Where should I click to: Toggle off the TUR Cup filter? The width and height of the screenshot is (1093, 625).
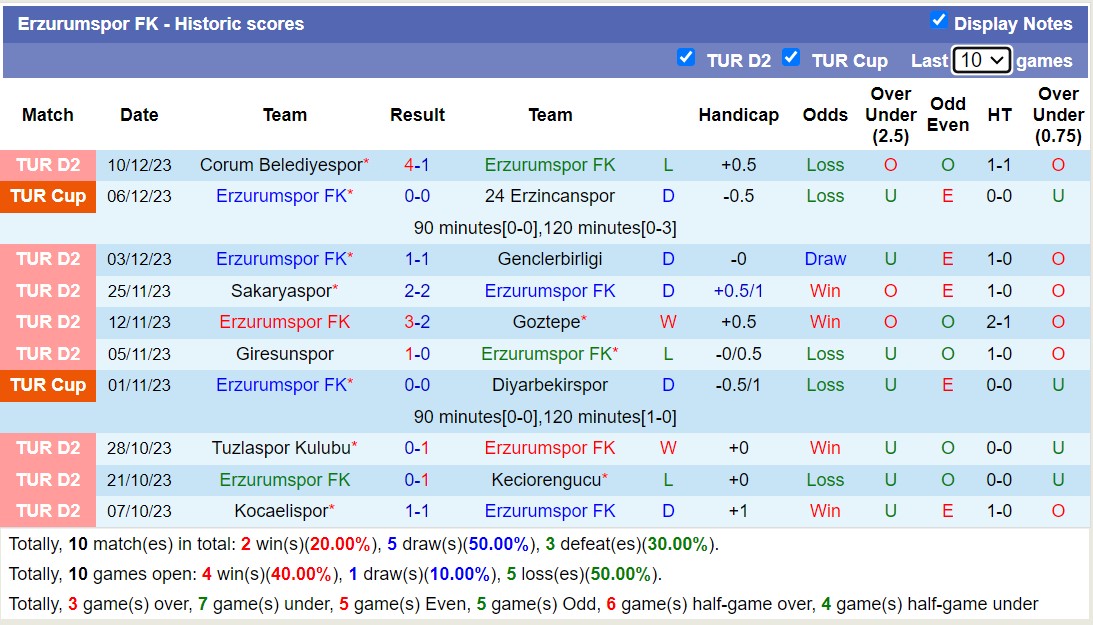[x=791, y=59]
